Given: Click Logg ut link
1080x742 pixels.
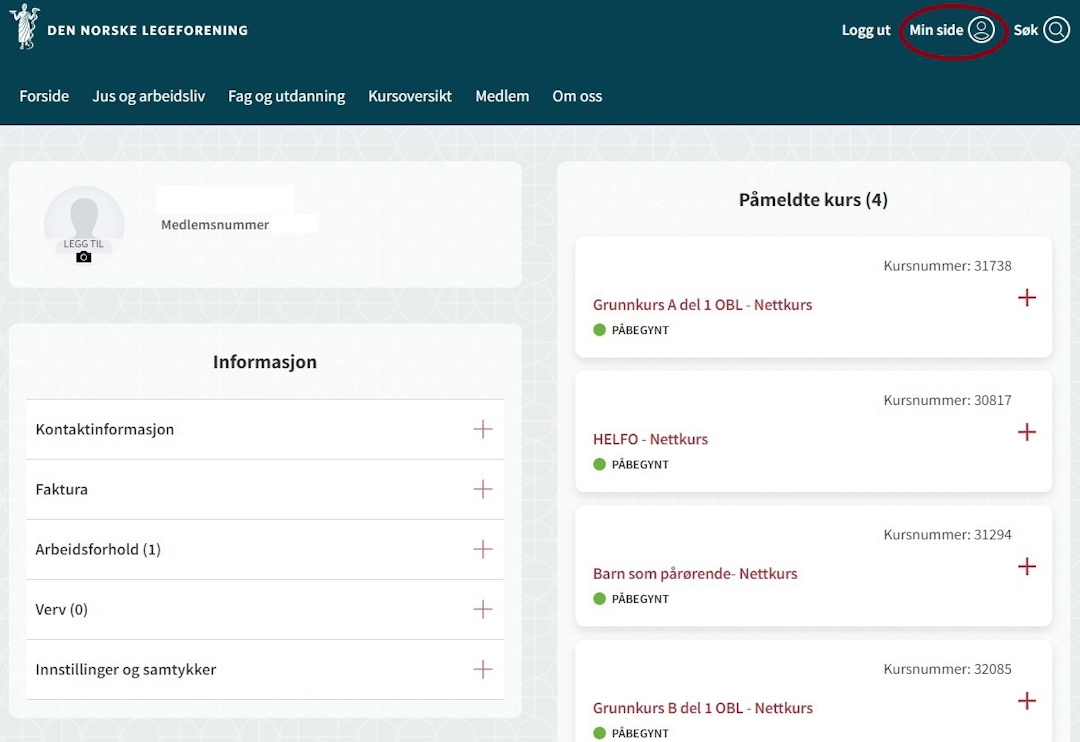Looking at the screenshot, I should 866,30.
